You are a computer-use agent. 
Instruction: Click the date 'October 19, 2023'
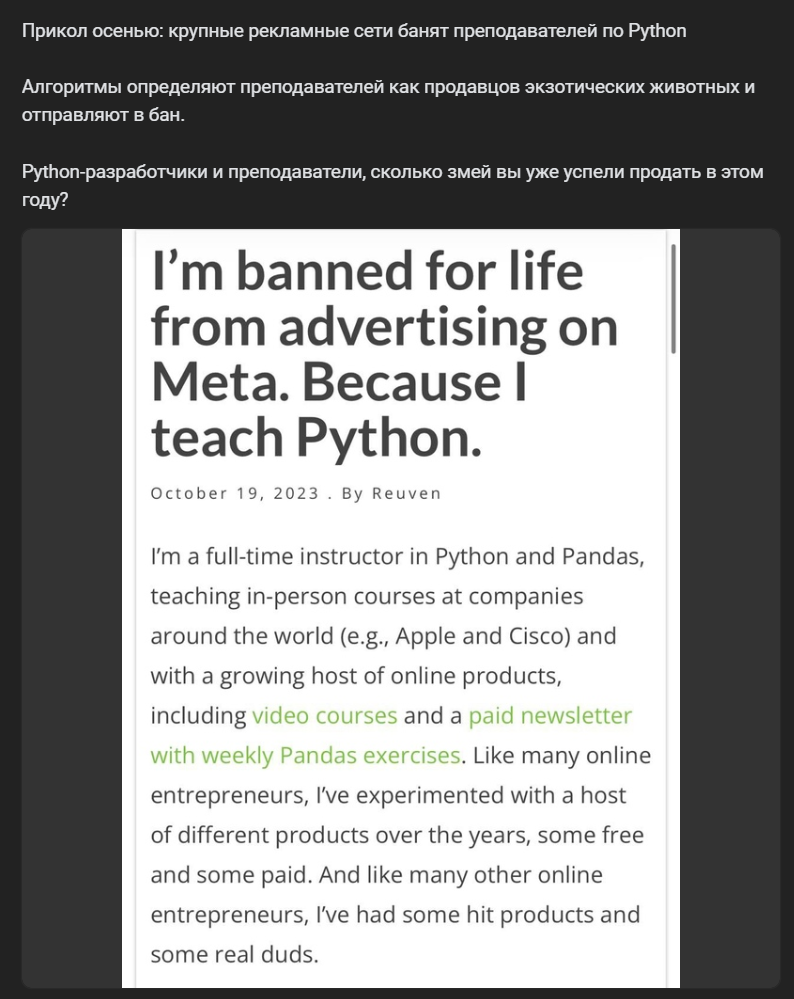[x=235, y=494]
